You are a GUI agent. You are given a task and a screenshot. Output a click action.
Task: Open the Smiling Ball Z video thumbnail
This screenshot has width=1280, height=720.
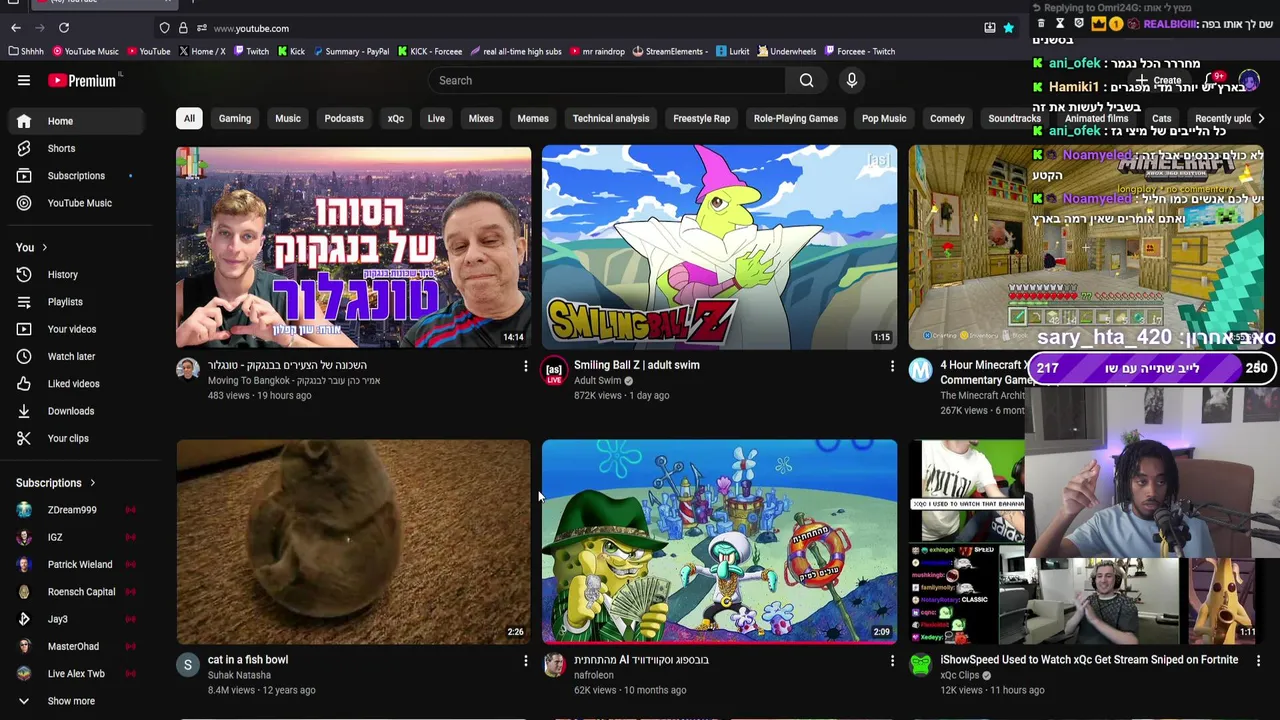coord(719,247)
